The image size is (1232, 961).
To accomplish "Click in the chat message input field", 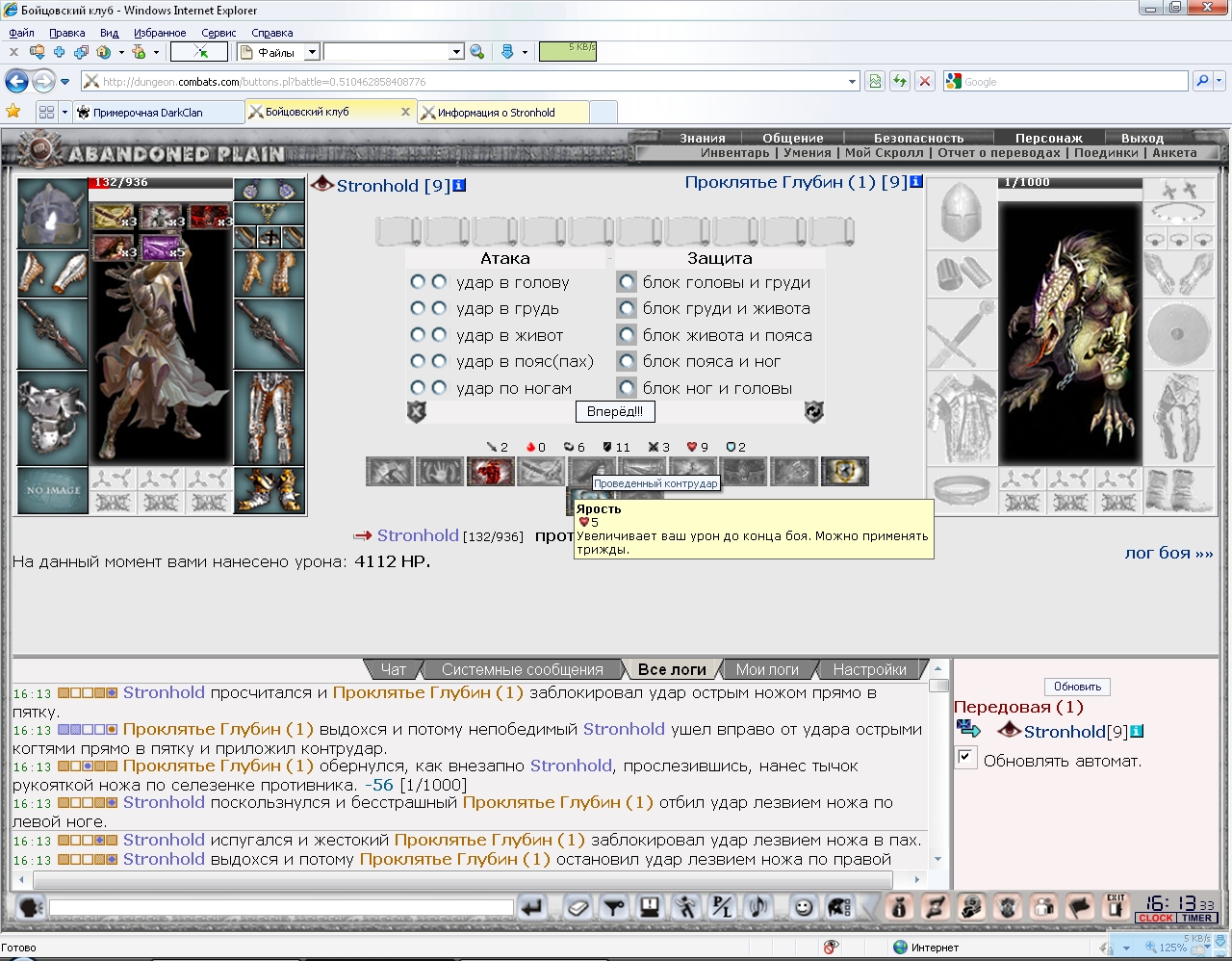I will tap(281, 907).
